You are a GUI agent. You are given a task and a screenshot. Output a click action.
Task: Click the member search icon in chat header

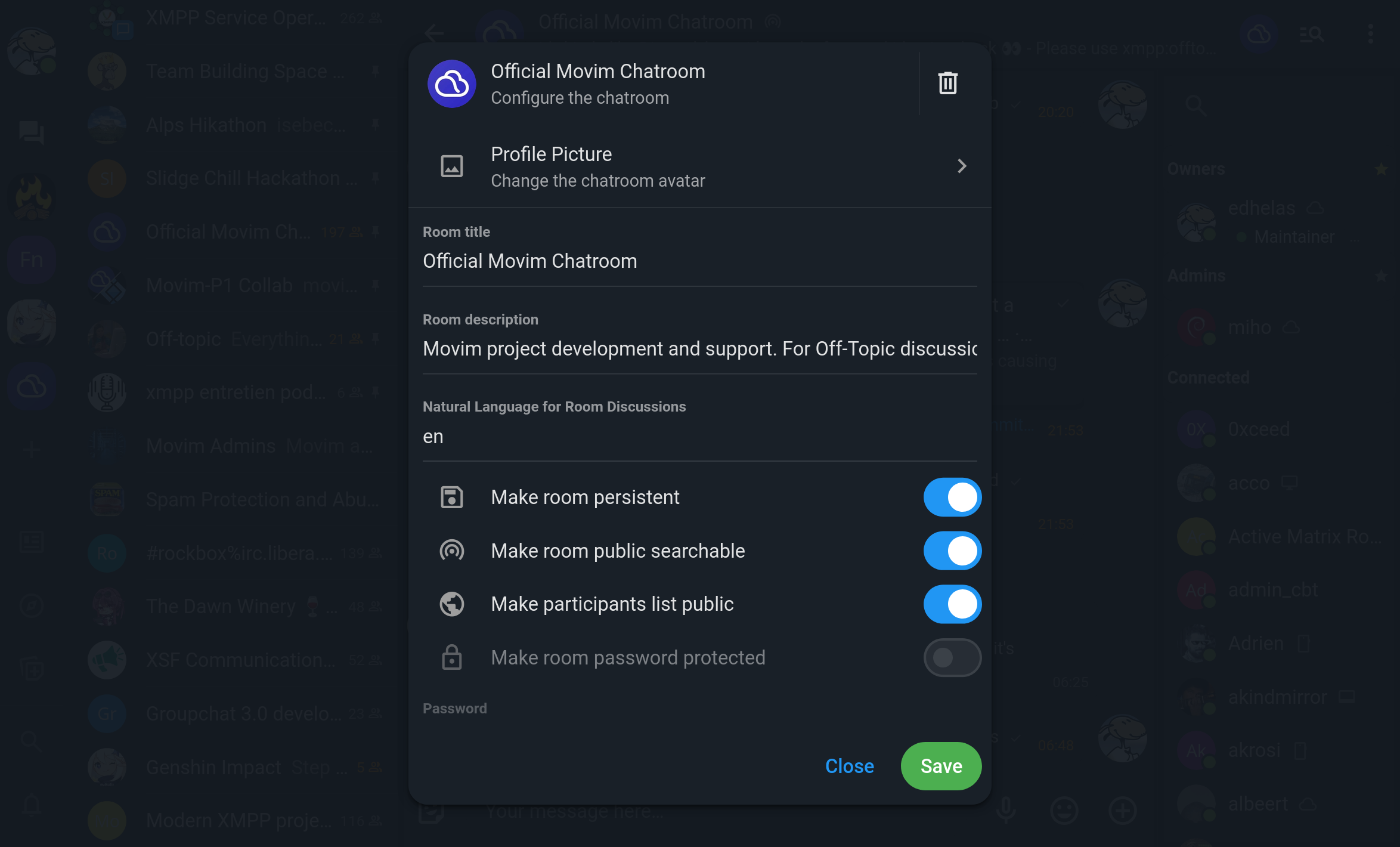(x=1312, y=34)
